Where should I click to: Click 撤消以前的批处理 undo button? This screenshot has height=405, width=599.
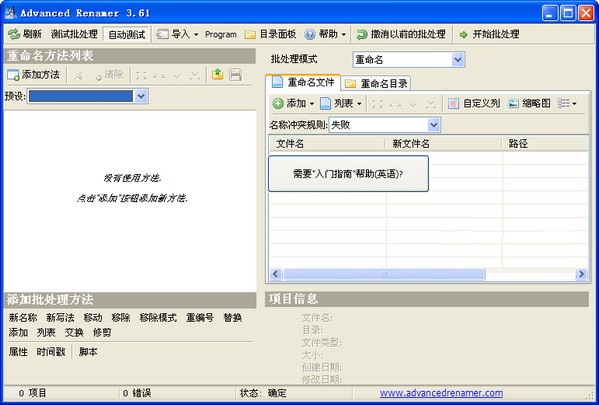point(401,34)
